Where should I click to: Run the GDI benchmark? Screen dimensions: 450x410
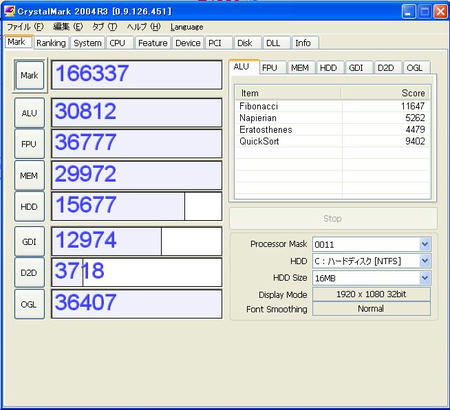coord(29,242)
